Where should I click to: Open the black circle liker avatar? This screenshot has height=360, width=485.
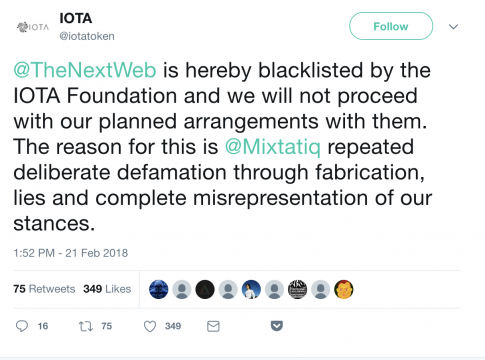tap(205, 289)
